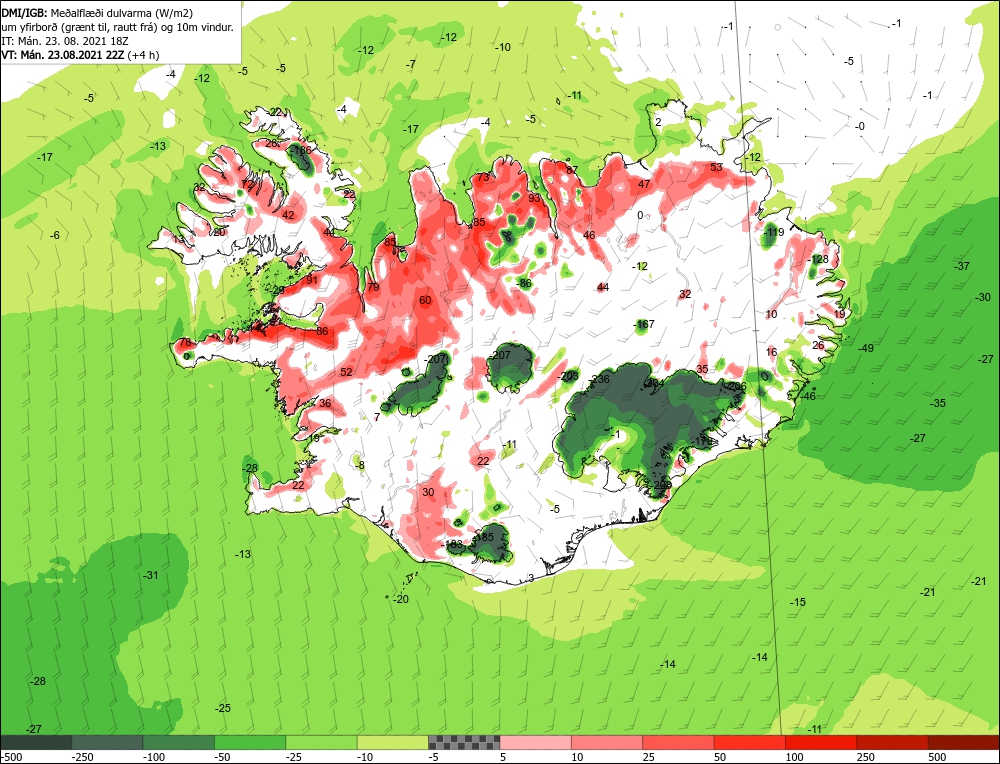Click the map value '52'

(x=346, y=372)
